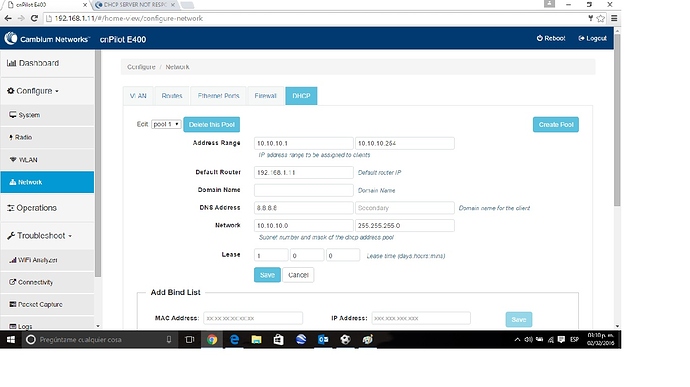Click the IP Address bind field
This screenshot has height=387, width=690.
421,318
